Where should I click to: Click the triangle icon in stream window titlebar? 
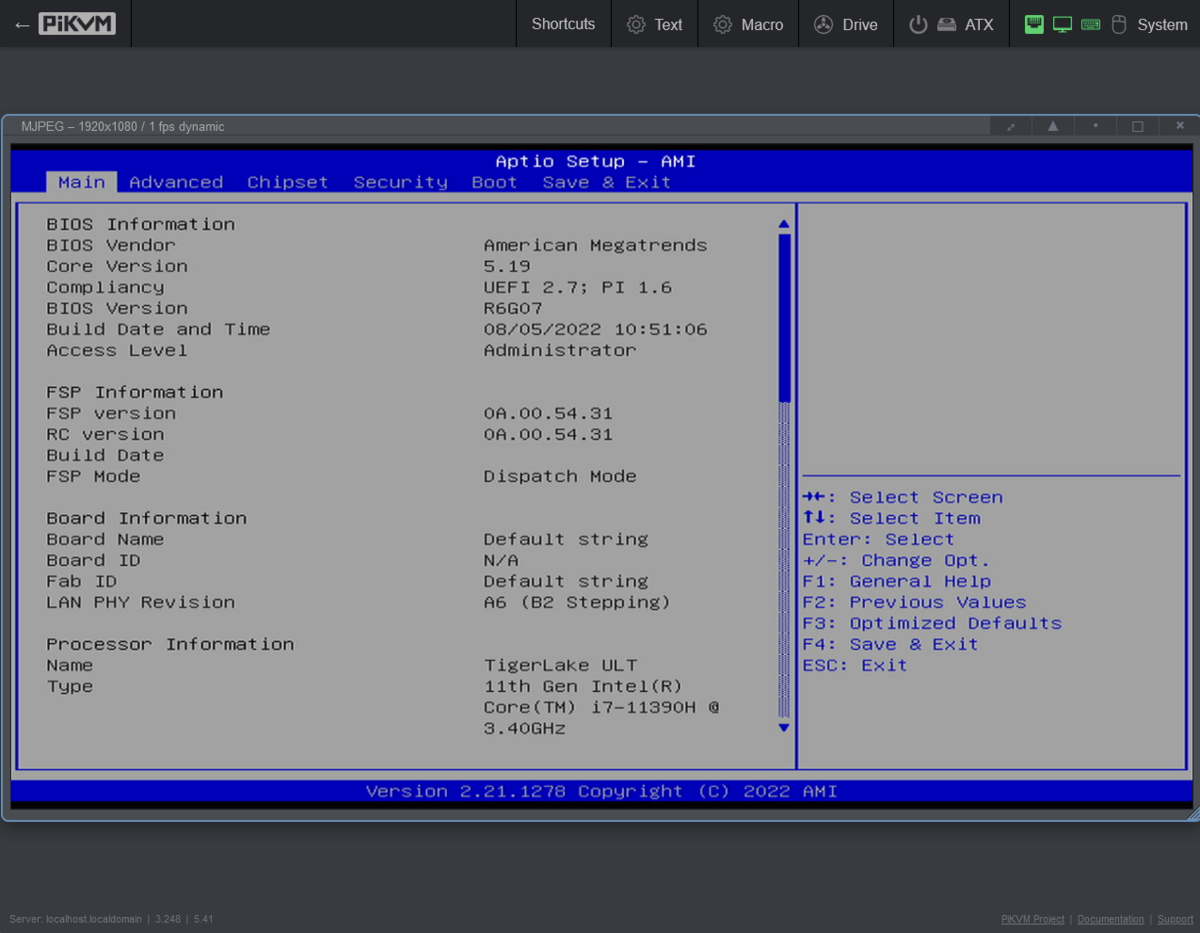pos(1053,126)
